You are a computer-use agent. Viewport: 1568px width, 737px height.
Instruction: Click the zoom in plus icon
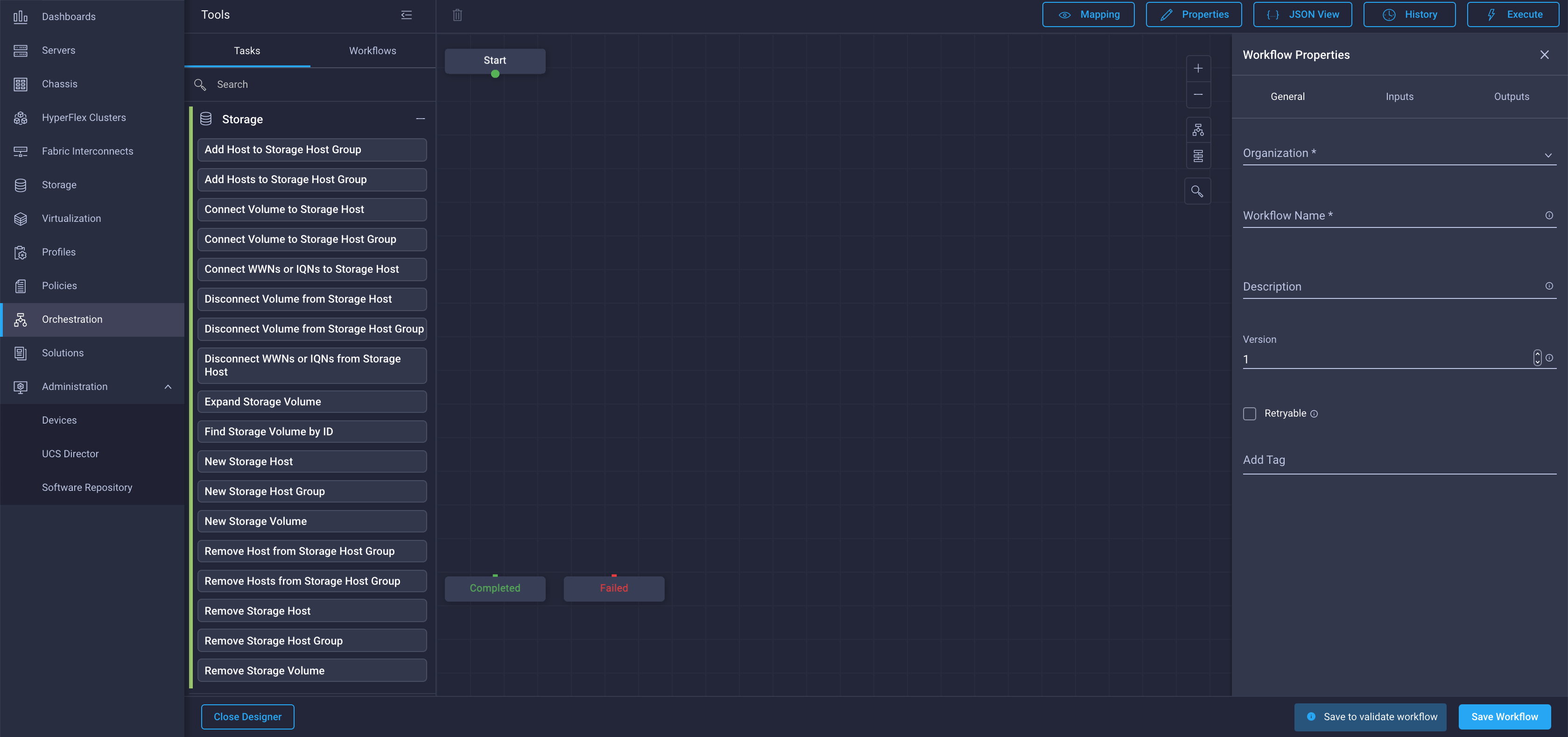[1197, 68]
